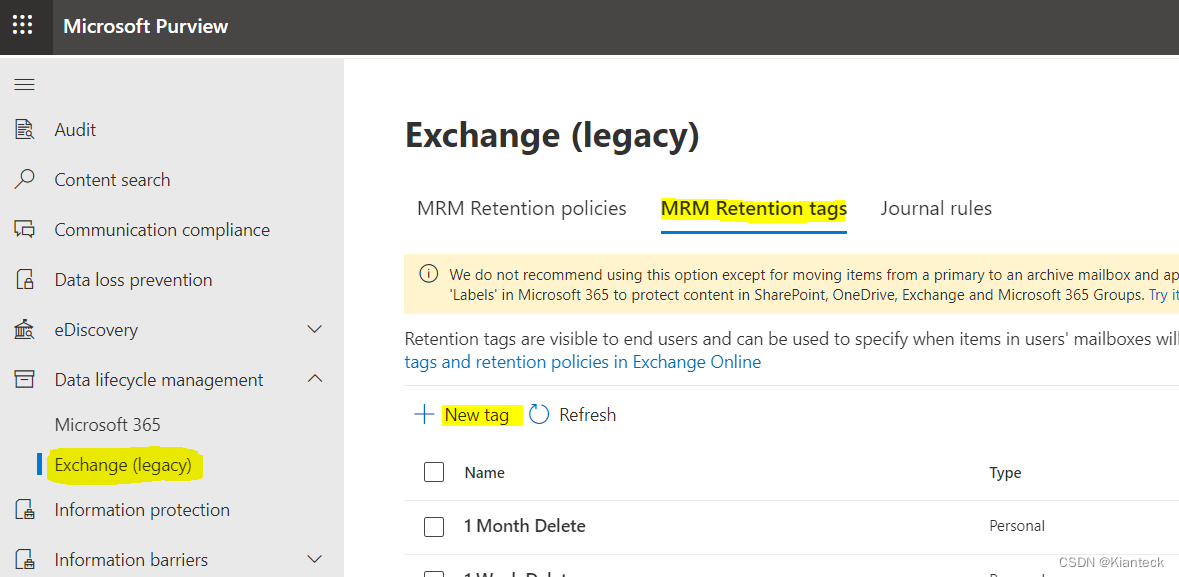
Task: Check the select-all checkbox in the table header
Action: [x=434, y=472]
